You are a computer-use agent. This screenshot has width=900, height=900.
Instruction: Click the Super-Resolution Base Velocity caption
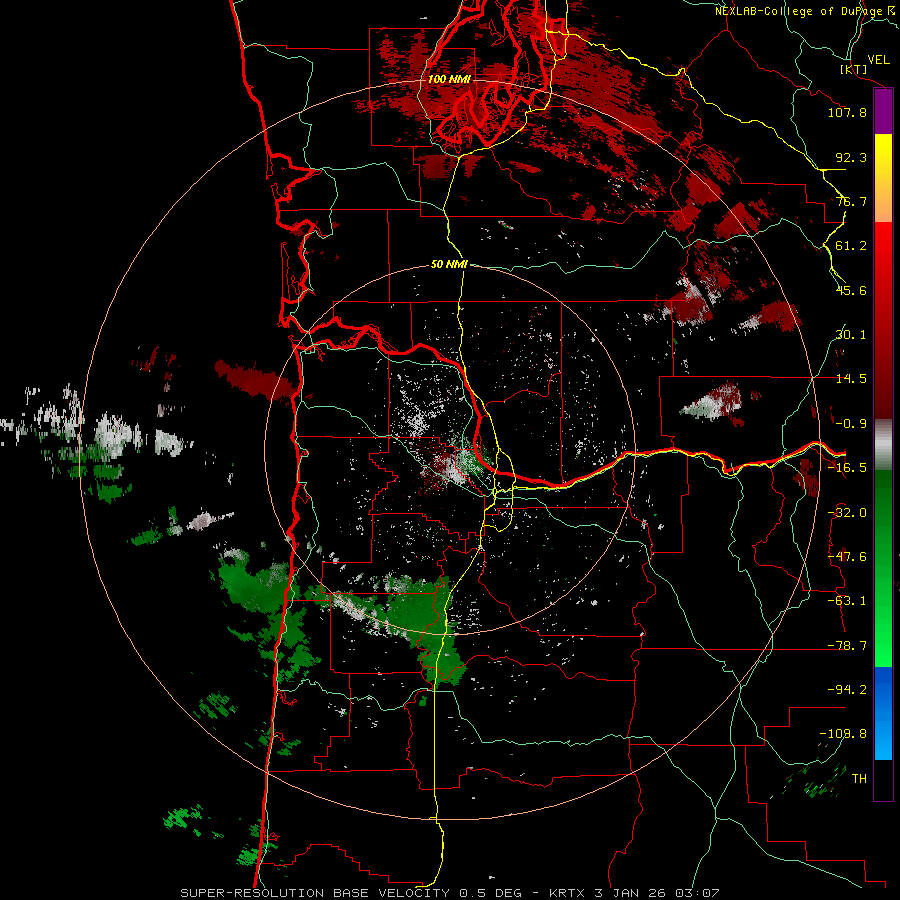449,893
